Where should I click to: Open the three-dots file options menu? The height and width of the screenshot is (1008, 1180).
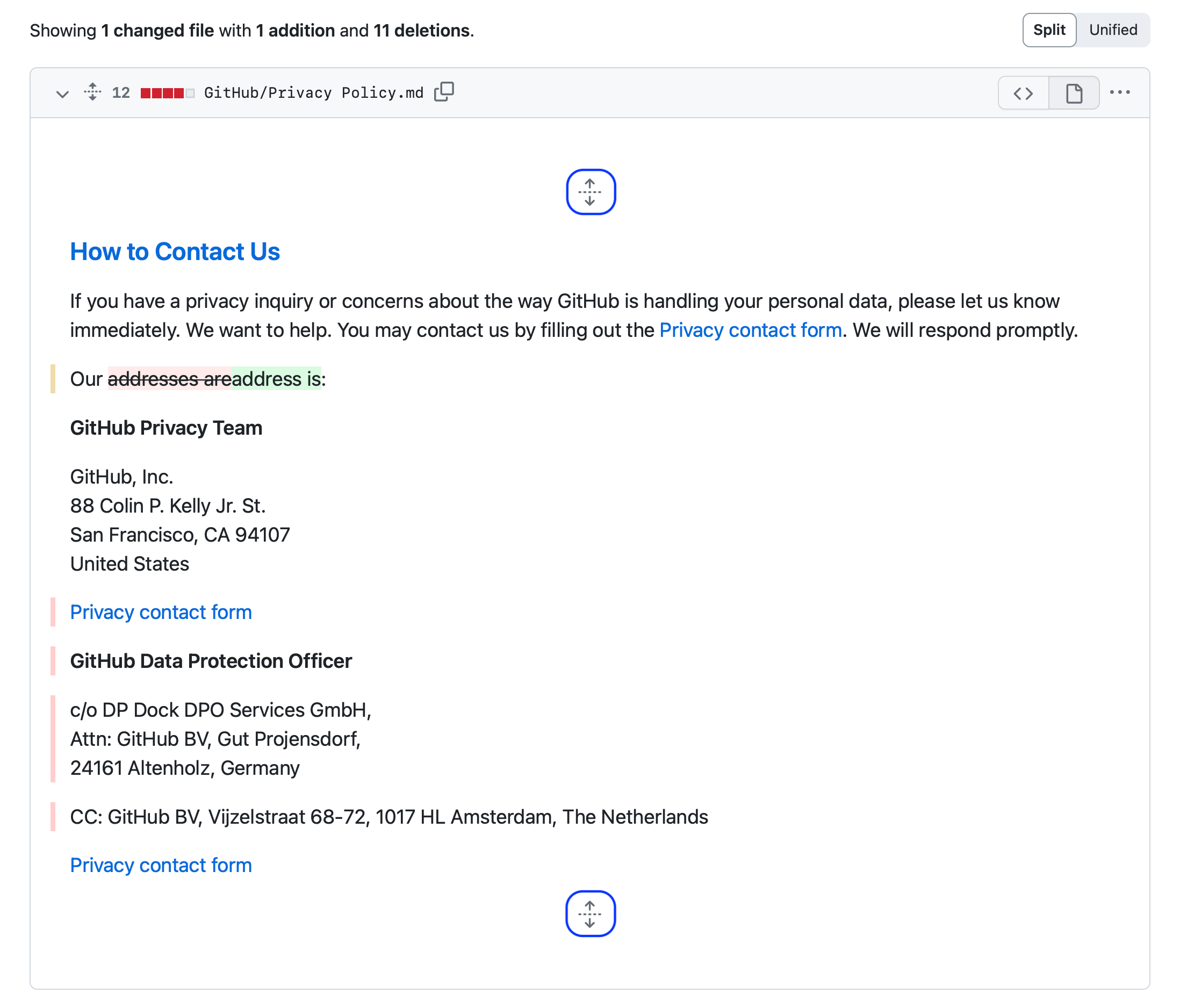1119,92
